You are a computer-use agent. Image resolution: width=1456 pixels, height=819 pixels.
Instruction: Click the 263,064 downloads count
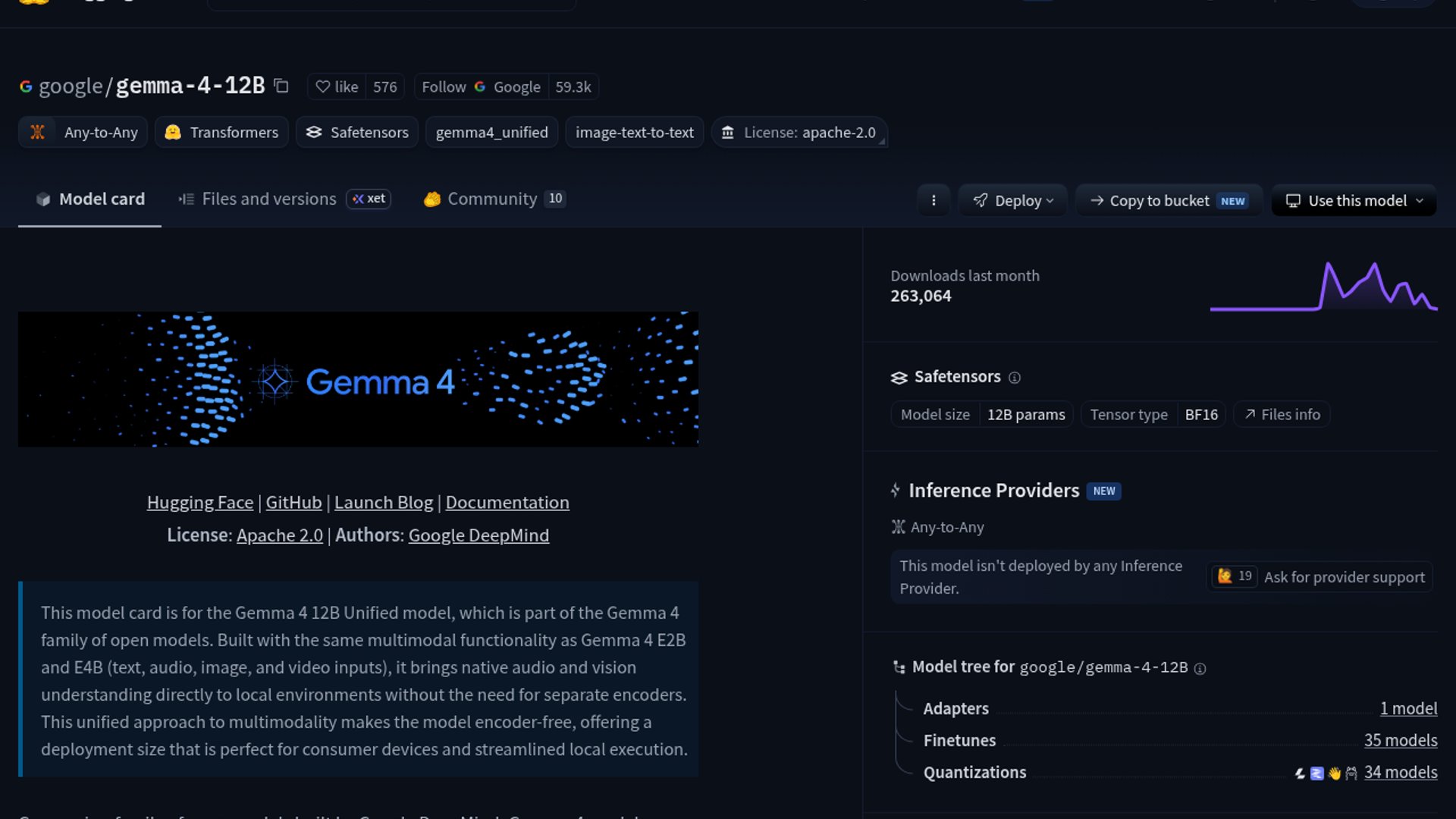point(921,296)
